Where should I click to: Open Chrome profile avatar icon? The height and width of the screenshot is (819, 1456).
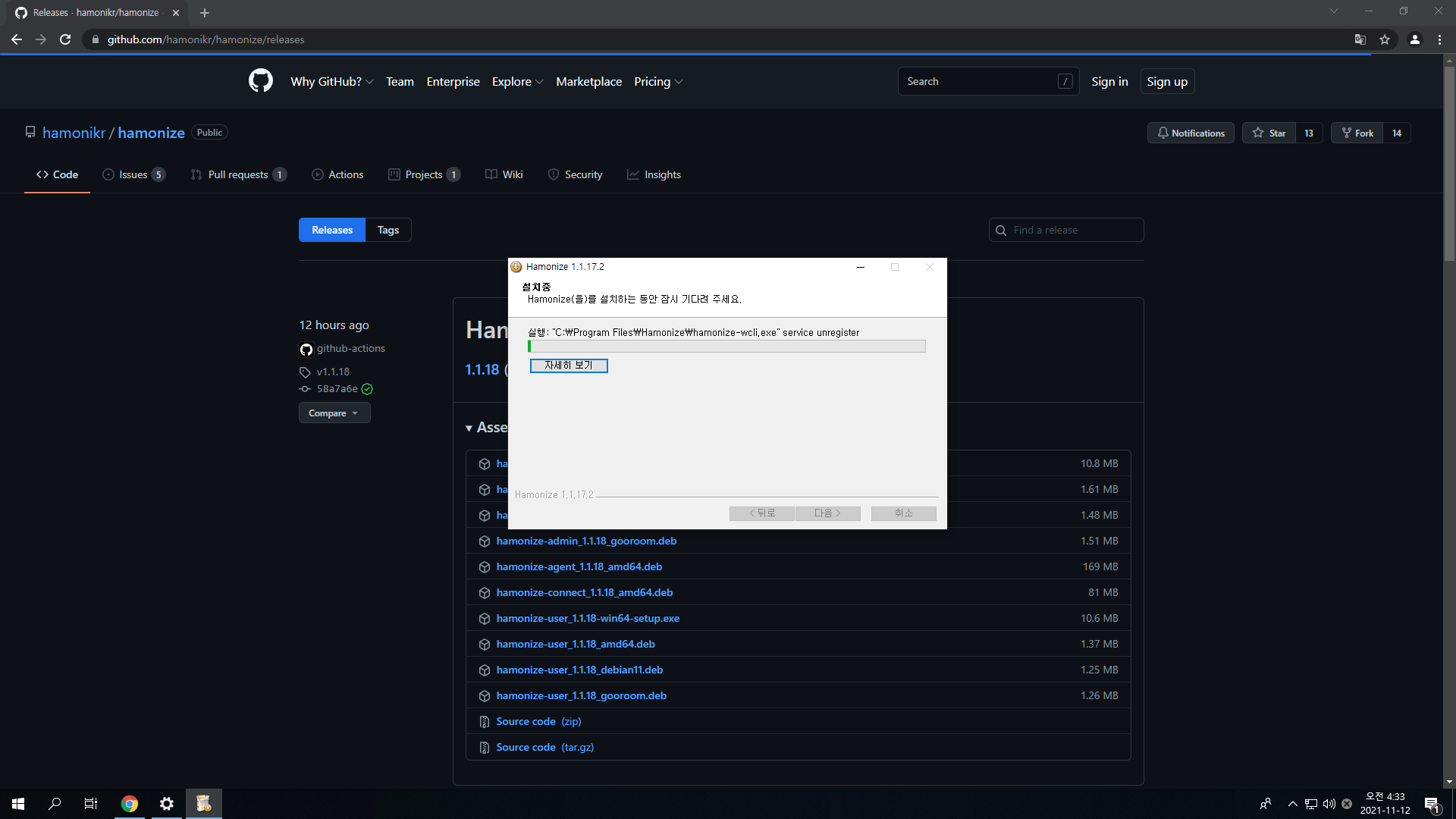pos(1415,39)
